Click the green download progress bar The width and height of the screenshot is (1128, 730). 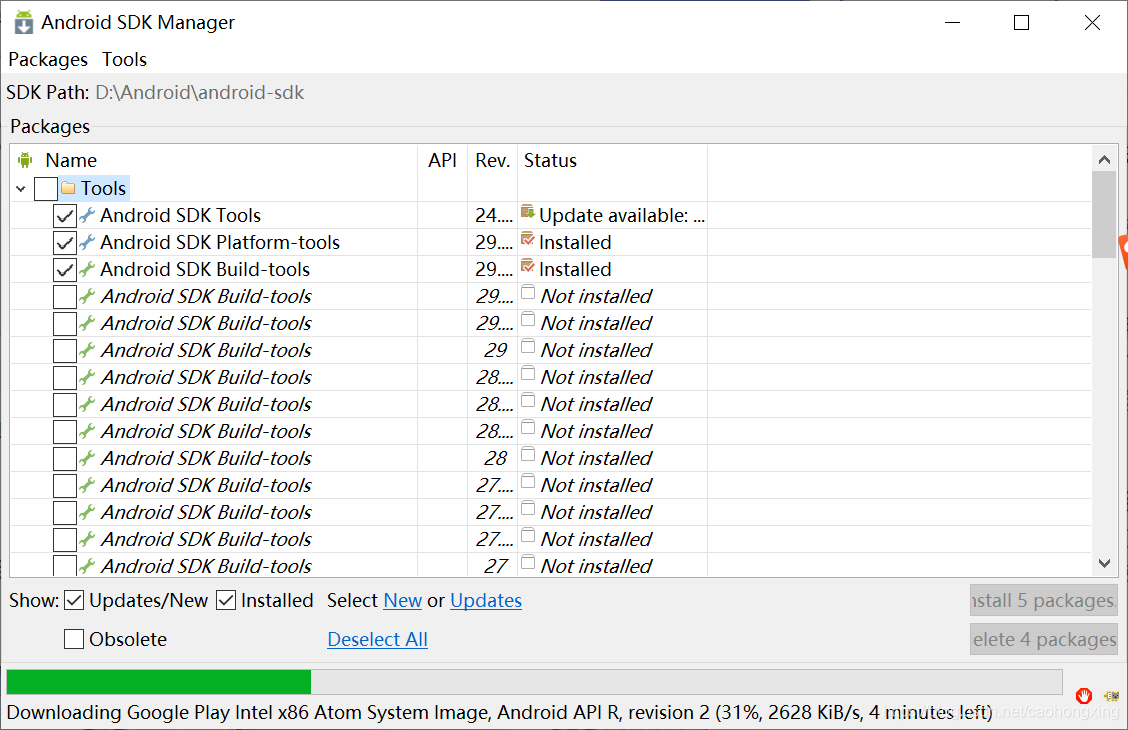click(159, 682)
